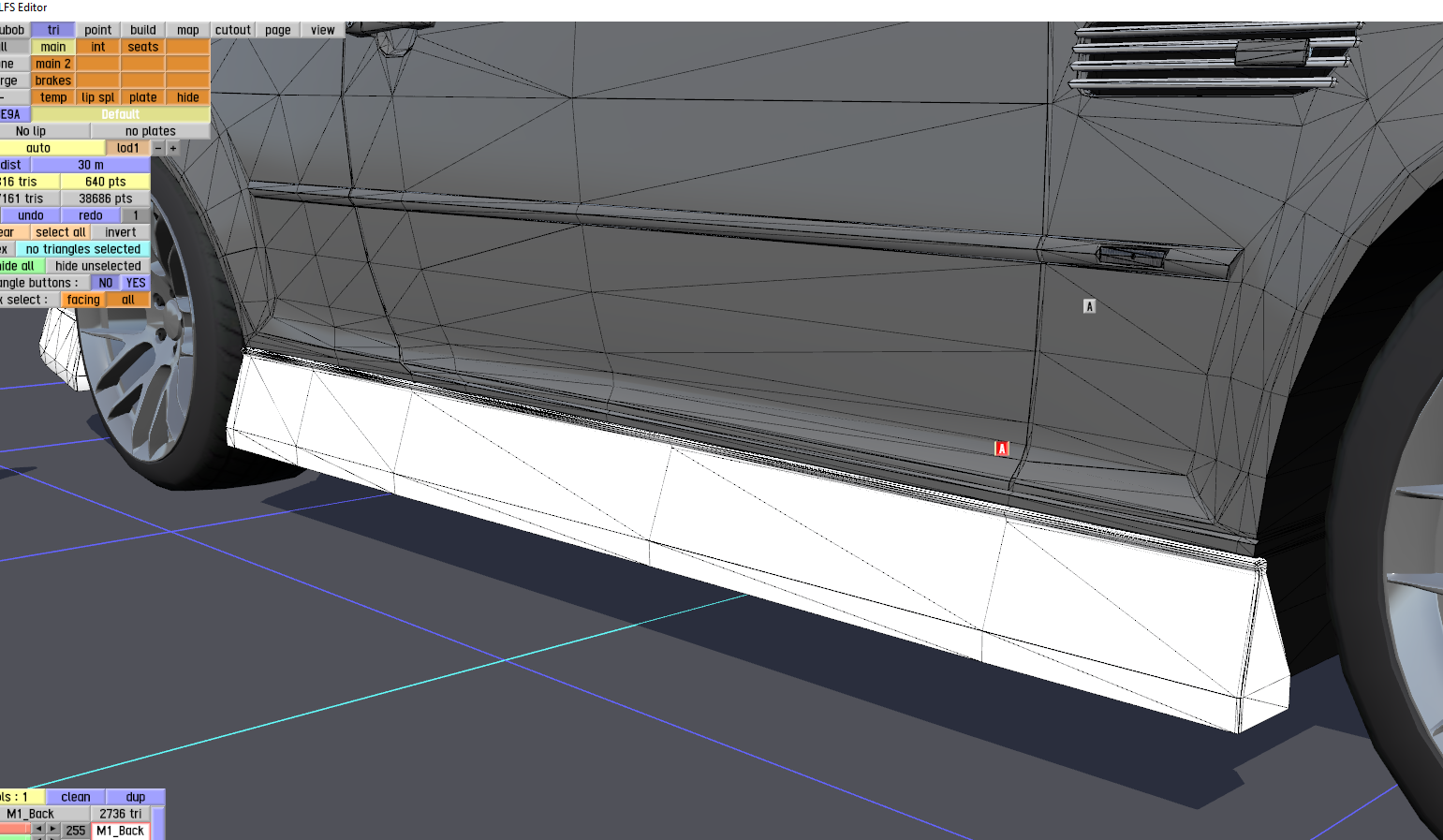Click the lod1 level button

pyautogui.click(x=128, y=148)
